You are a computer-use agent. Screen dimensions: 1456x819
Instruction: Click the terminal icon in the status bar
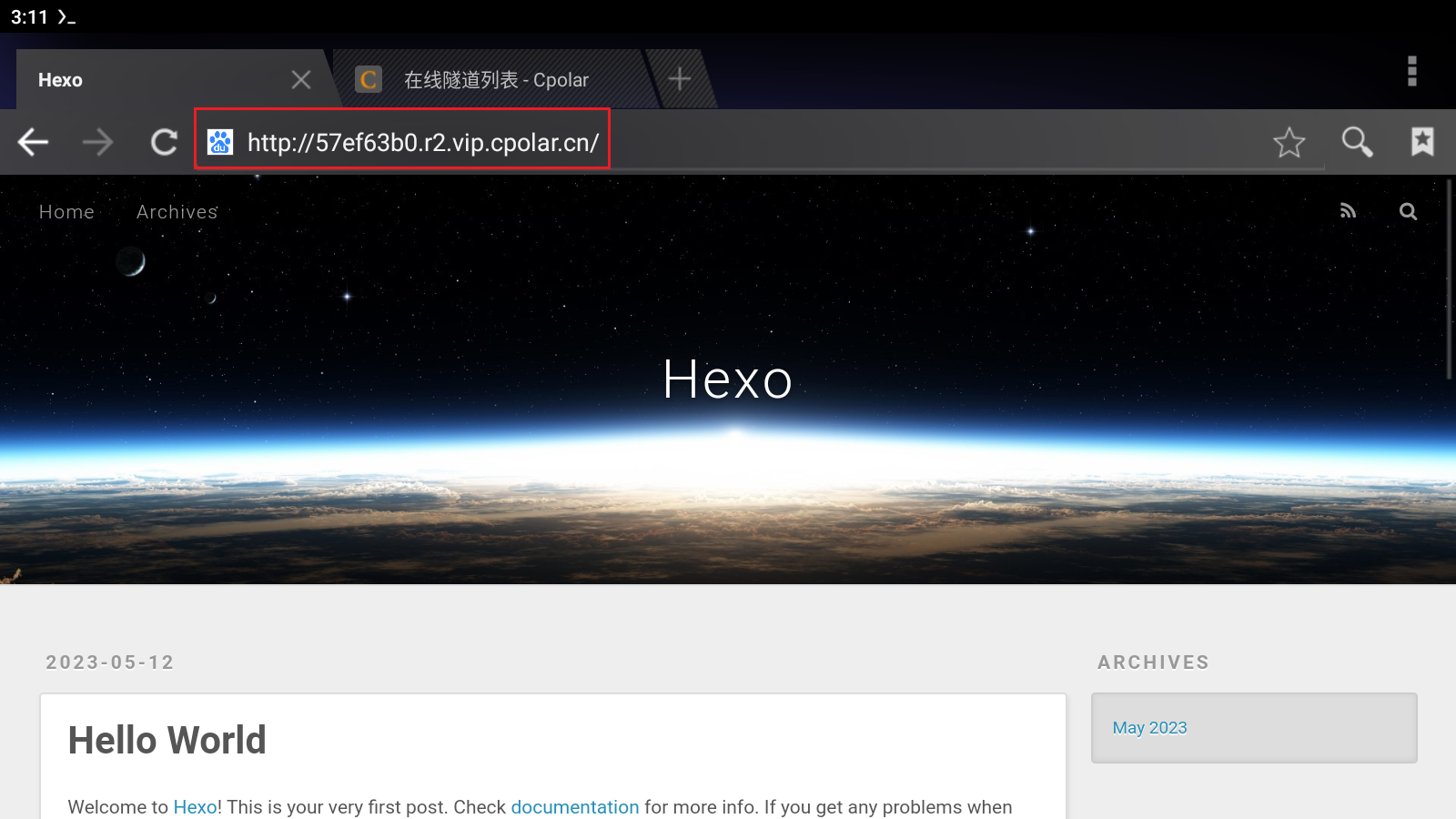[x=66, y=17]
